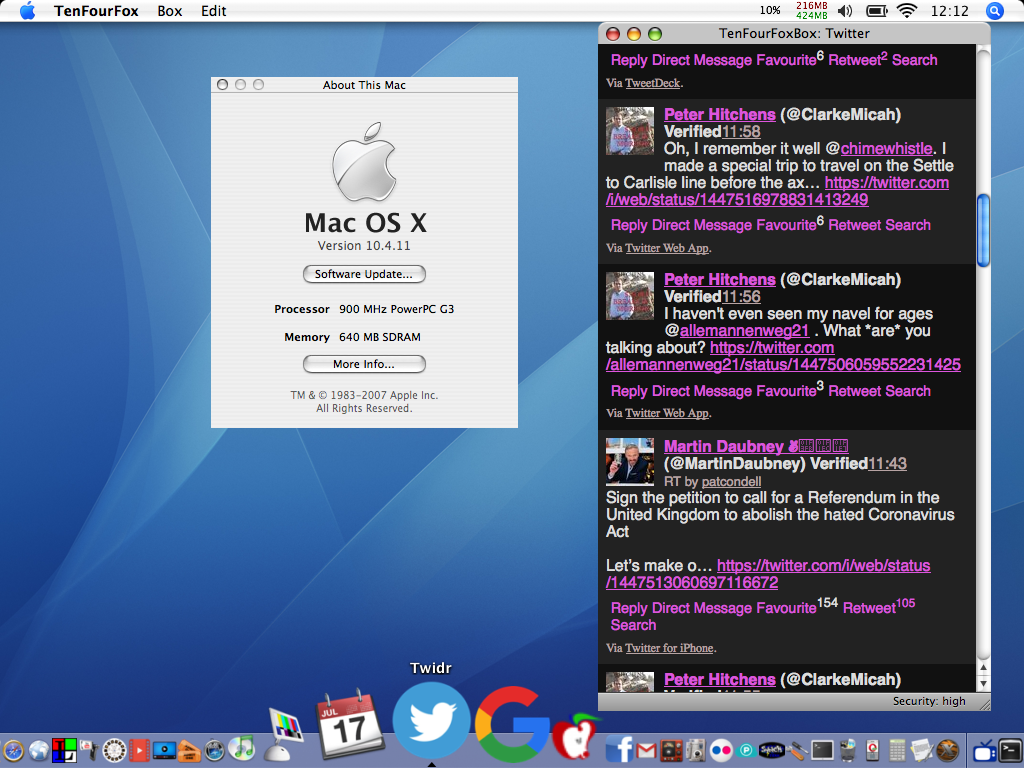Launch the colored squares app in dock

(64, 750)
